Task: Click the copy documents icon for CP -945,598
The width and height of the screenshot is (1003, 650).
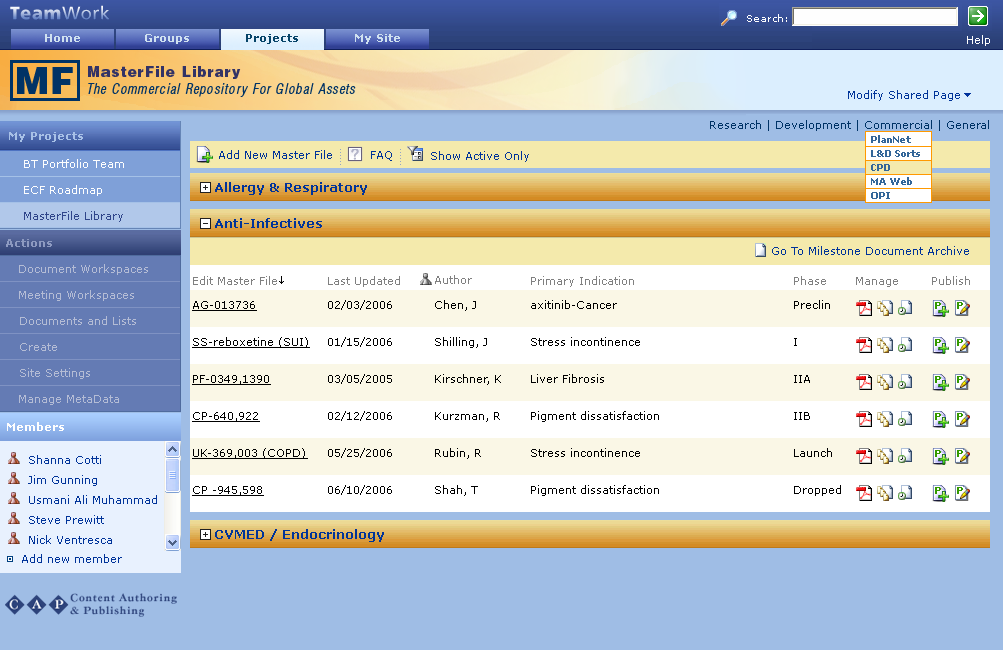Action: pyautogui.click(x=885, y=493)
